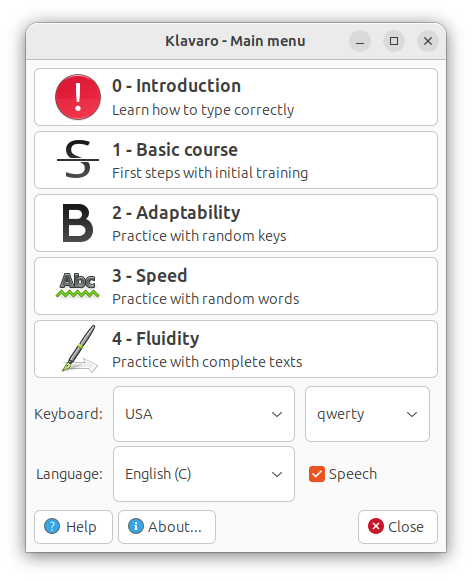Start 1 - Basic course module
Screen dimensions: 472x581
[236, 160]
